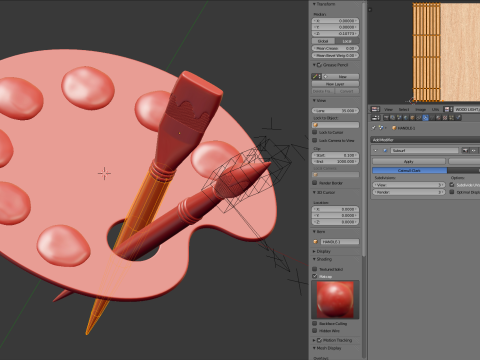Enable Optimal Display option checkbox

[x=452, y=192]
